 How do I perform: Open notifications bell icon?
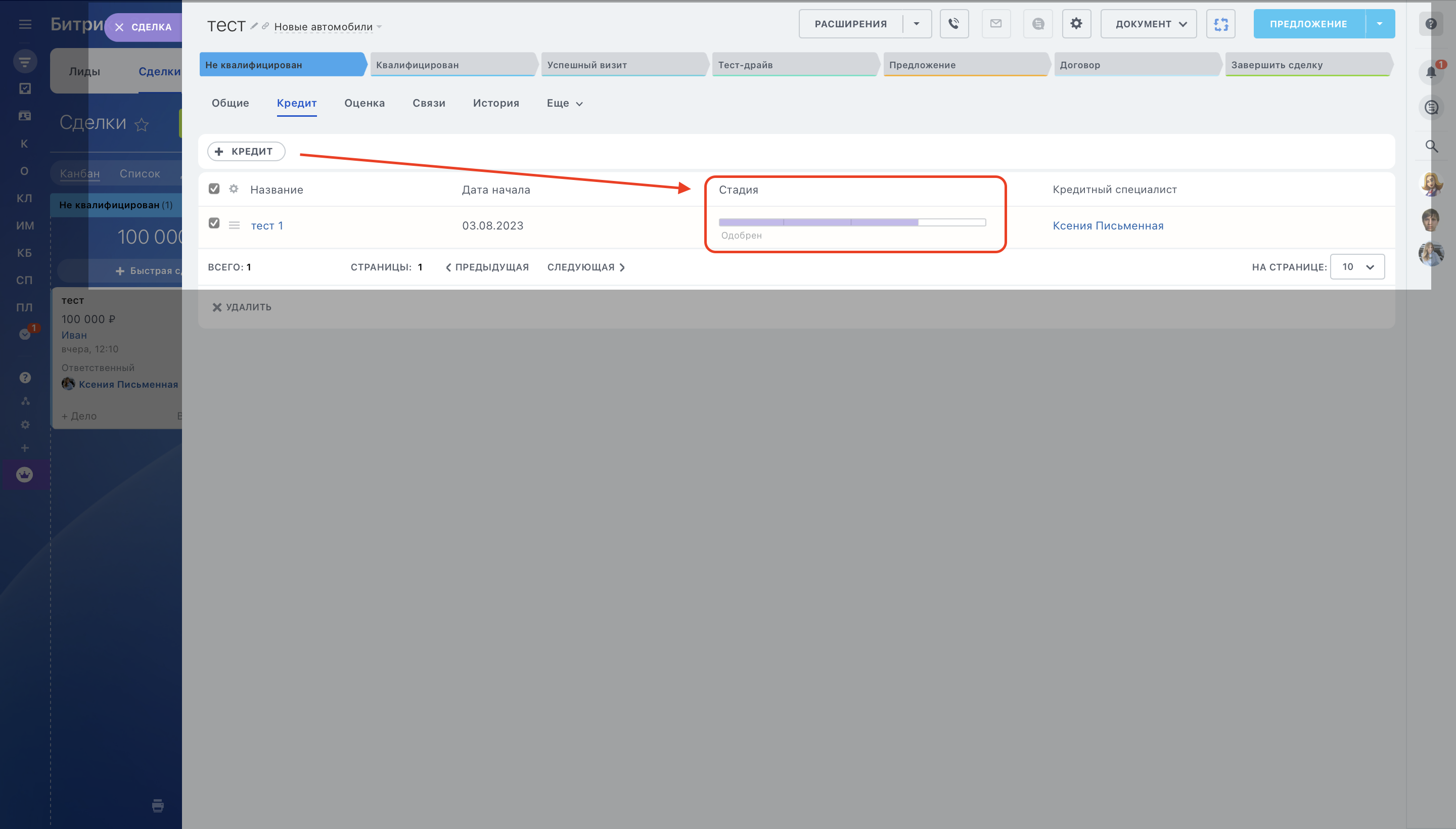(1431, 72)
